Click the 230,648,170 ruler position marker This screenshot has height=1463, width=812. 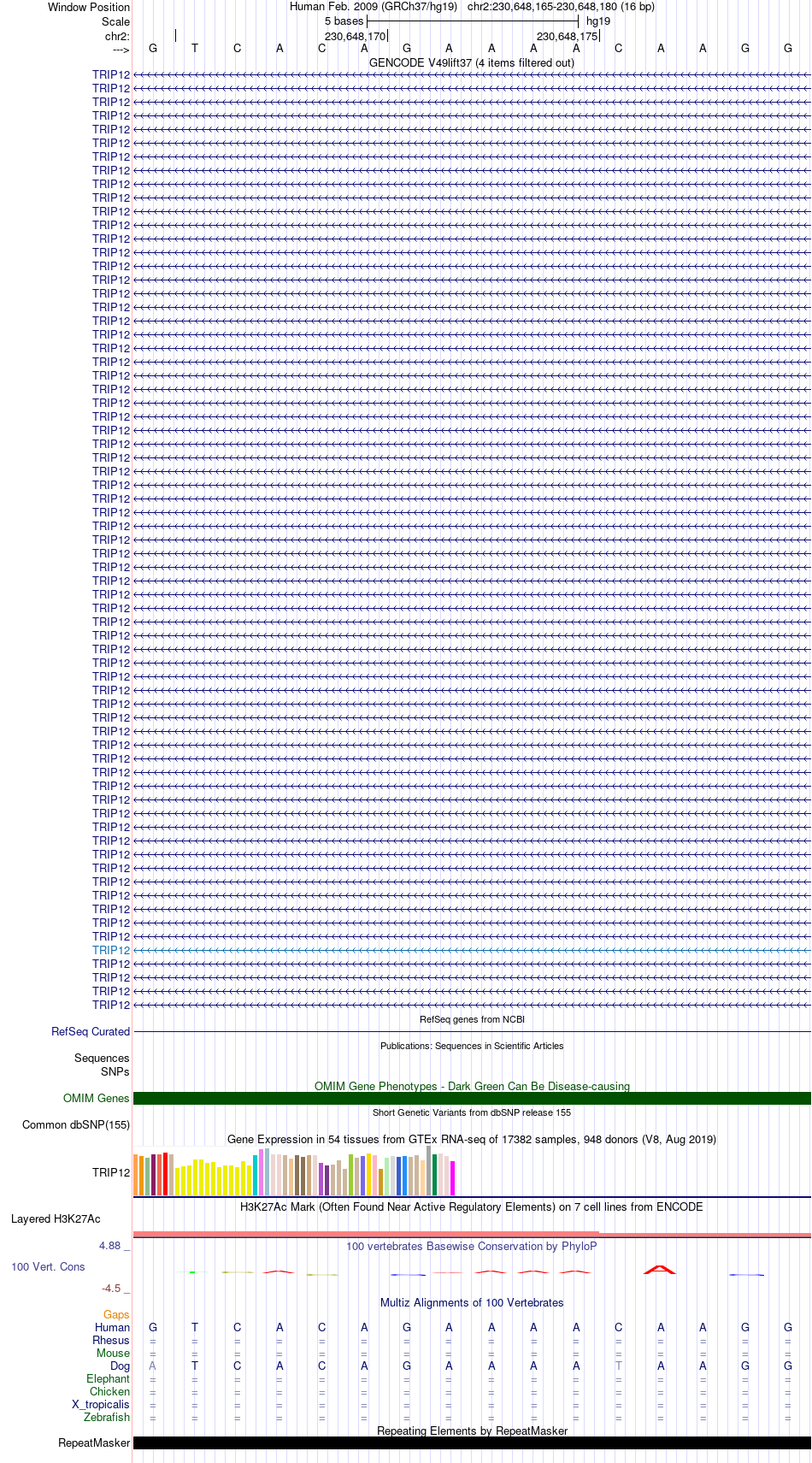pos(355,36)
